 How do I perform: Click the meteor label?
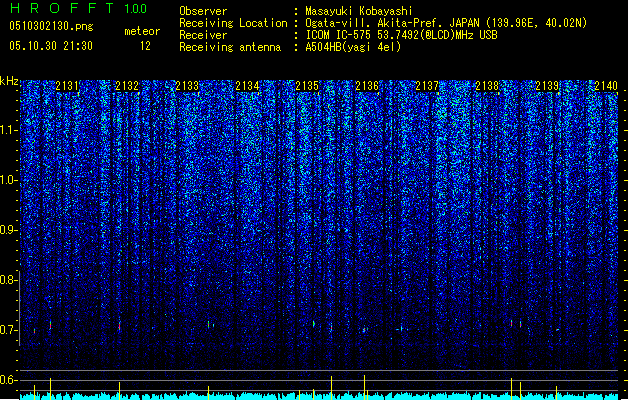click(142, 31)
